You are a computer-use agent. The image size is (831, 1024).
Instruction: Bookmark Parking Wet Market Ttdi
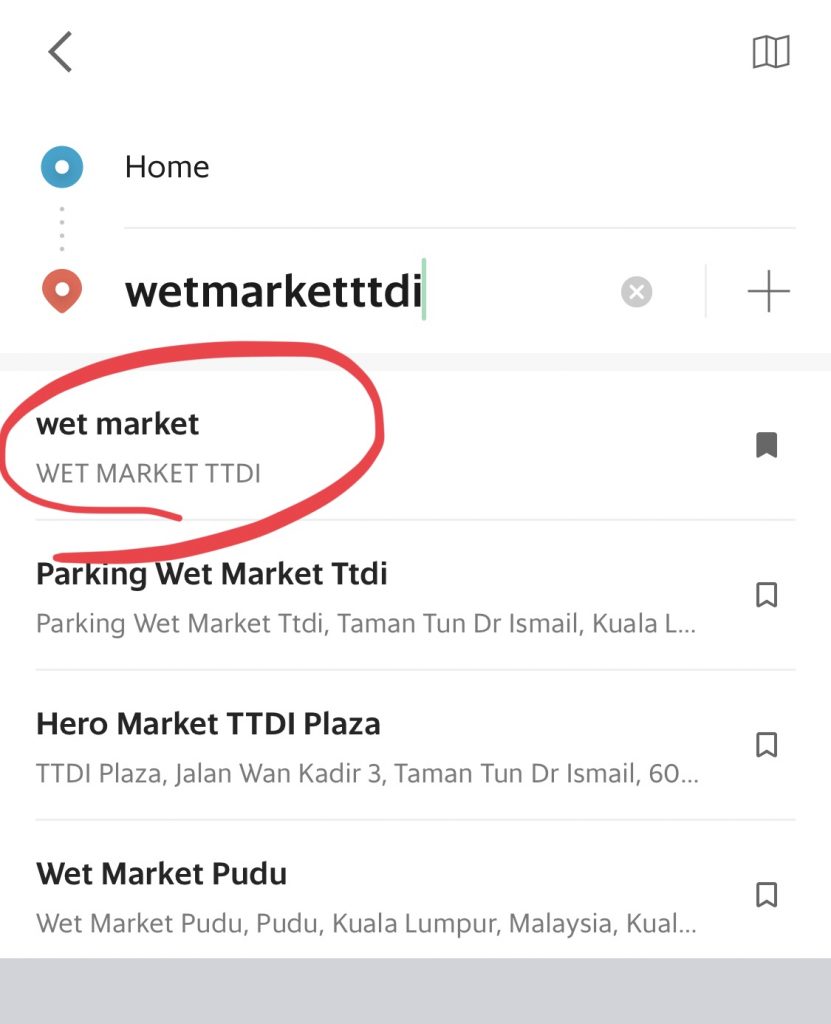[x=766, y=594]
